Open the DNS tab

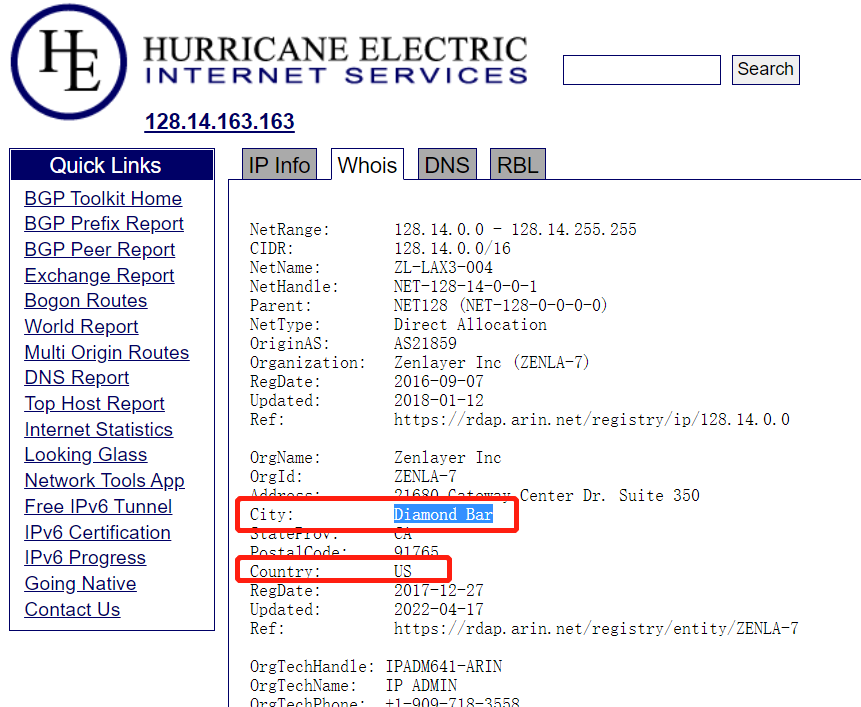point(447,165)
